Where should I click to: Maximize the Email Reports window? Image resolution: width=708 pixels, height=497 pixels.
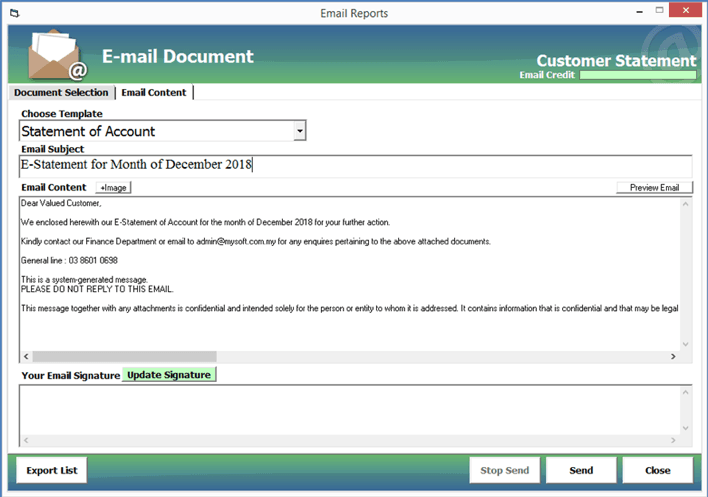point(660,10)
